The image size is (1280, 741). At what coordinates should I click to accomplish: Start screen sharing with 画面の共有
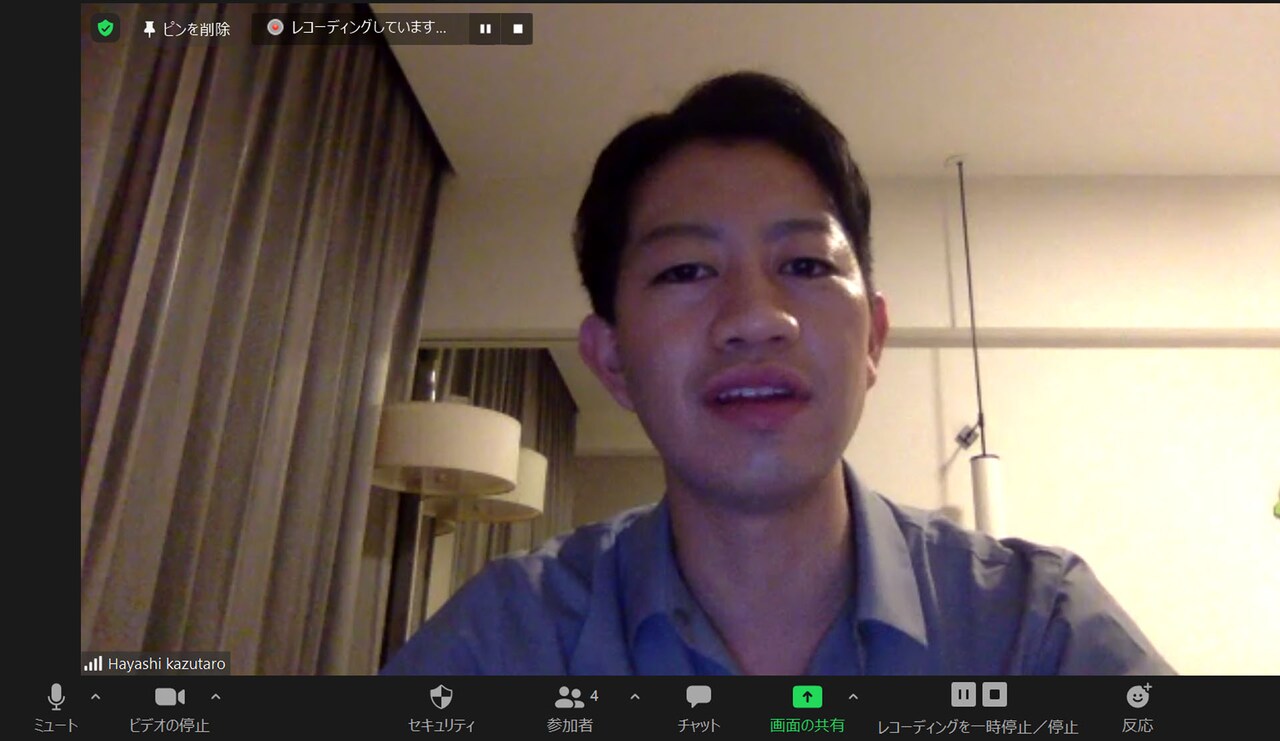tap(807, 706)
